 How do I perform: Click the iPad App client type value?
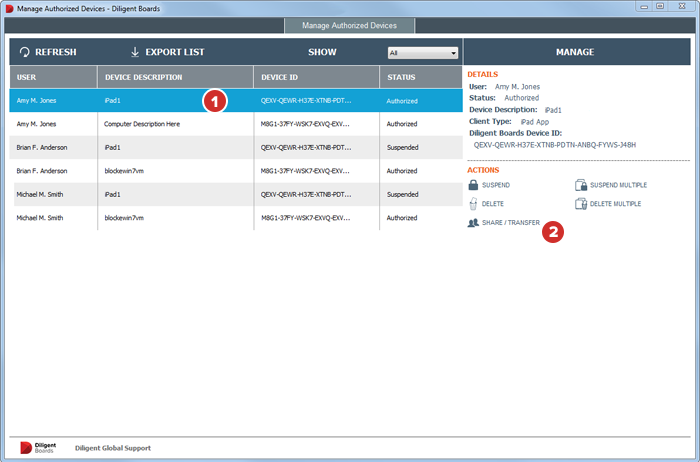pos(535,121)
